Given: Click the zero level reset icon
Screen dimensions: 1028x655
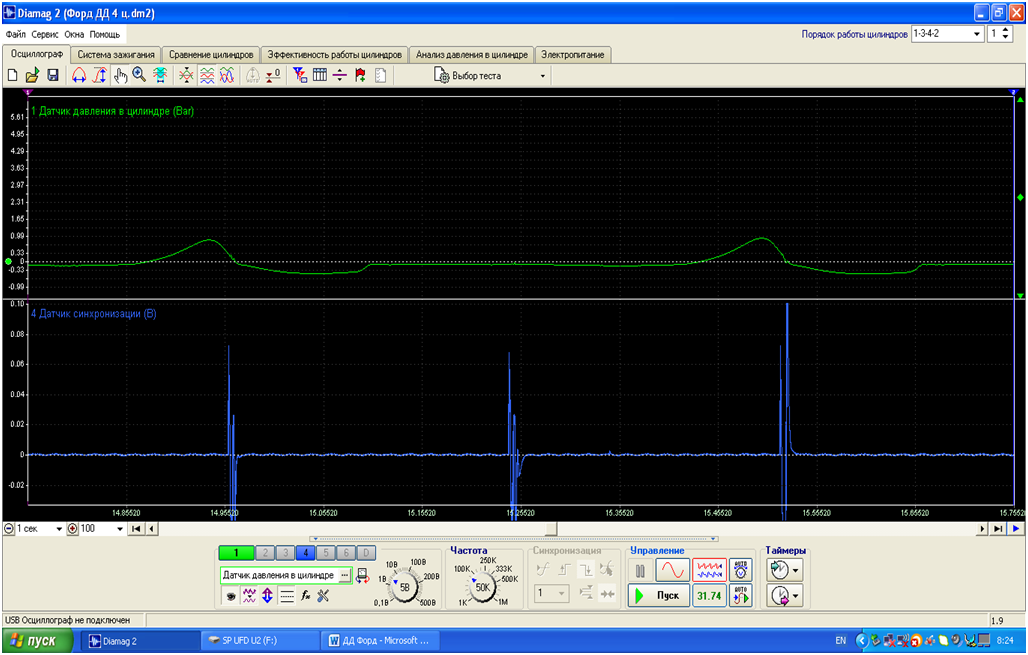Looking at the screenshot, I should pyautogui.click(x=273, y=75).
